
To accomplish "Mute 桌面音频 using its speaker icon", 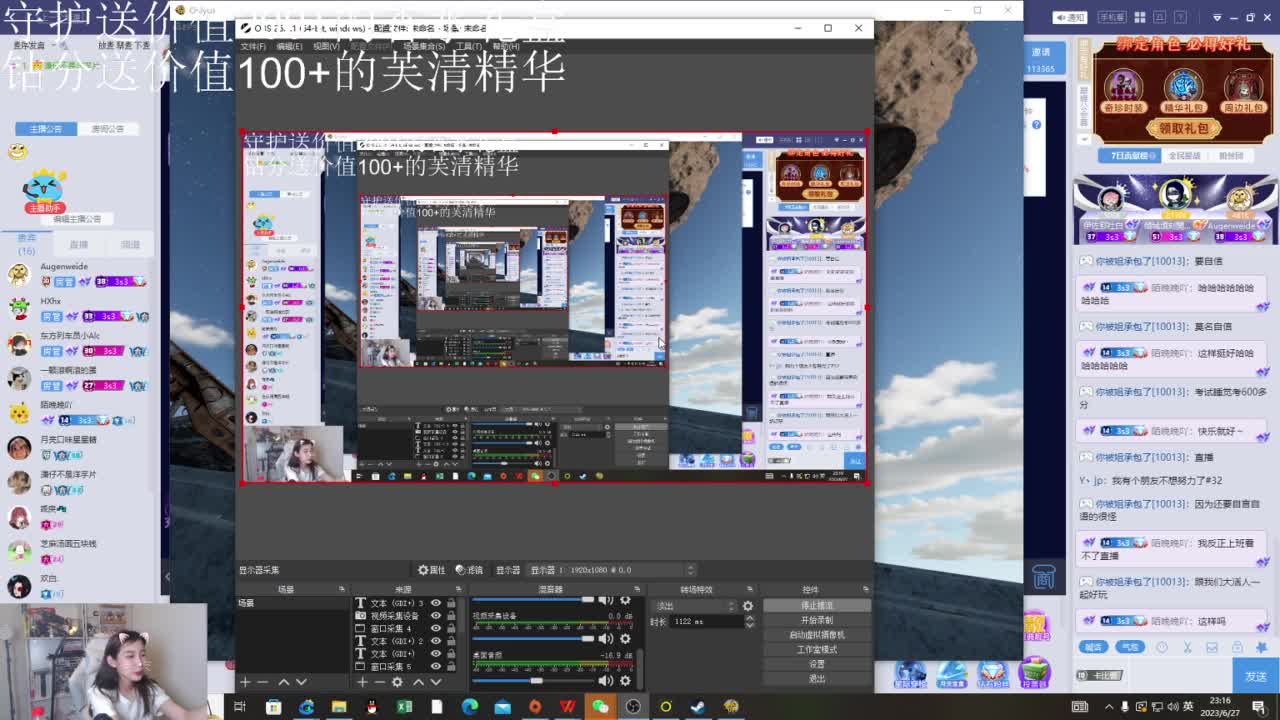I will point(606,680).
